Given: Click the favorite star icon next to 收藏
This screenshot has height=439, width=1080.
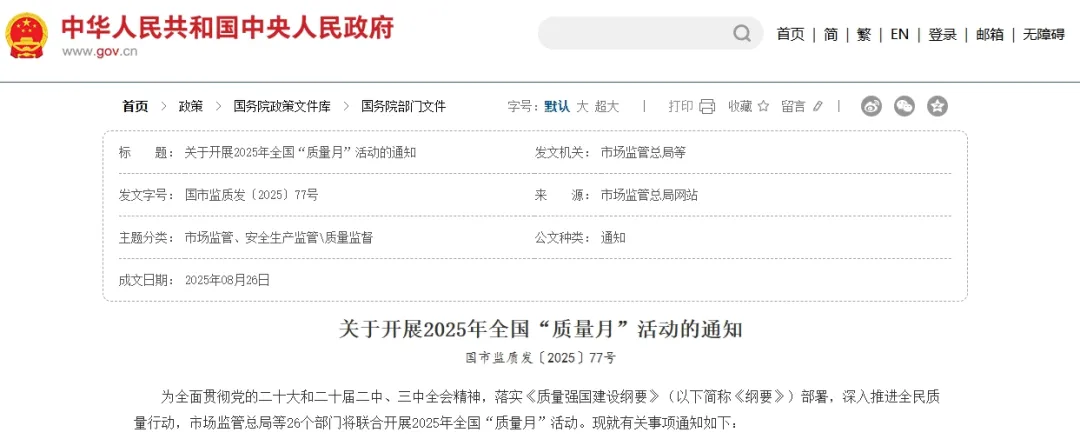Looking at the screenshot, I should click(x=763, y=106).
